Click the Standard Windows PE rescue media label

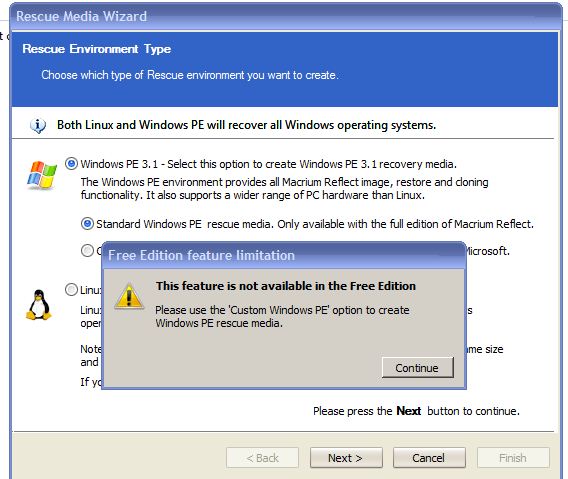(x=315, y=224)
